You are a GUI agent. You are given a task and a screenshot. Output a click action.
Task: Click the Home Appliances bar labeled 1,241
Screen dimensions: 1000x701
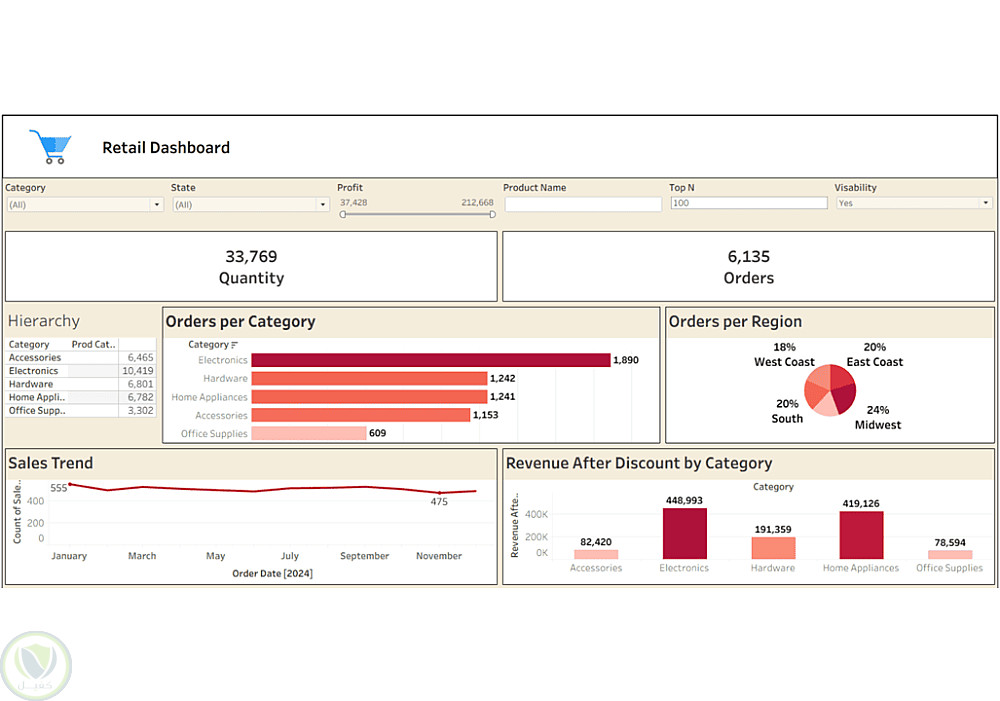369,397
